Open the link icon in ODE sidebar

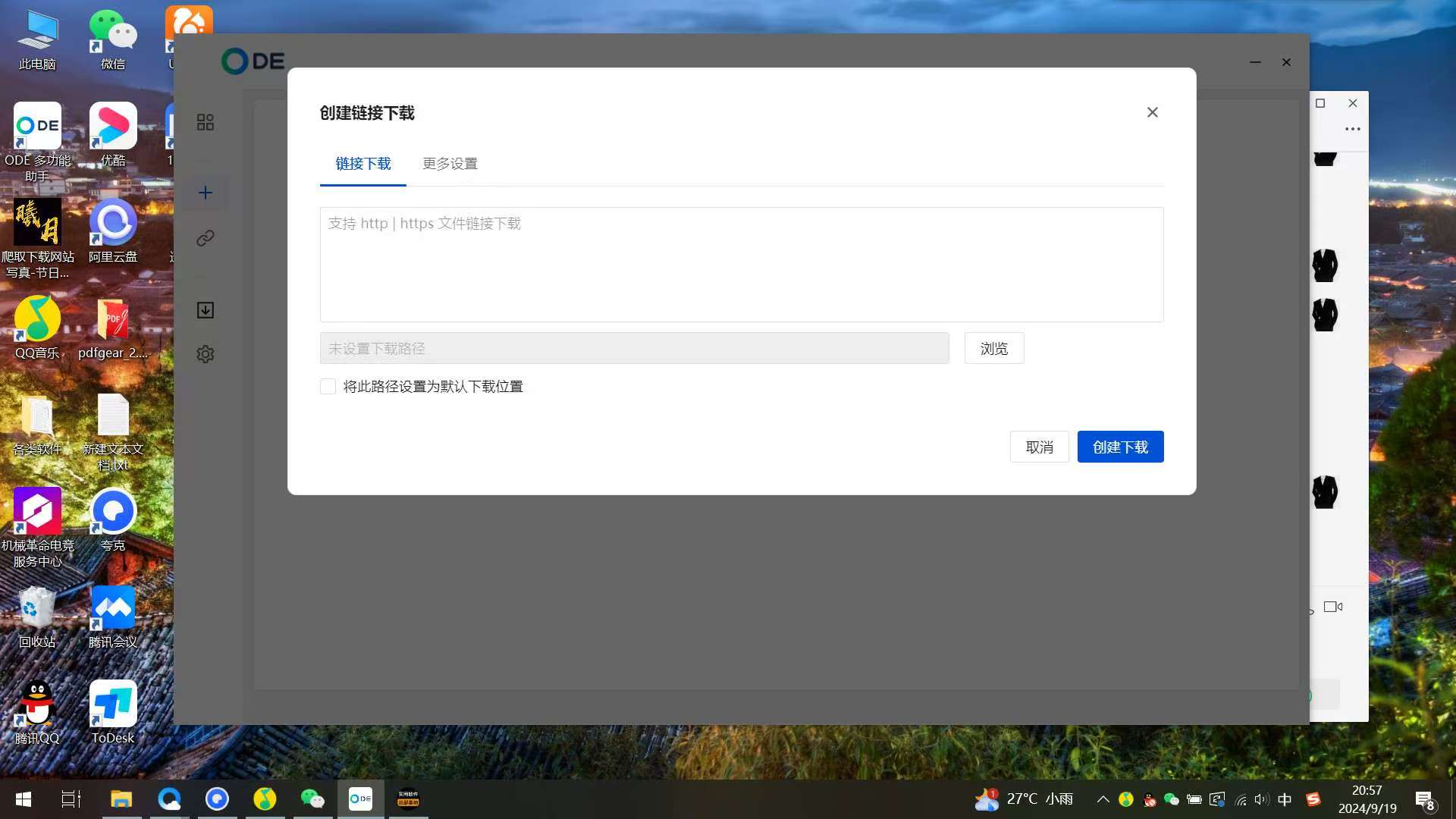point(206,238)
